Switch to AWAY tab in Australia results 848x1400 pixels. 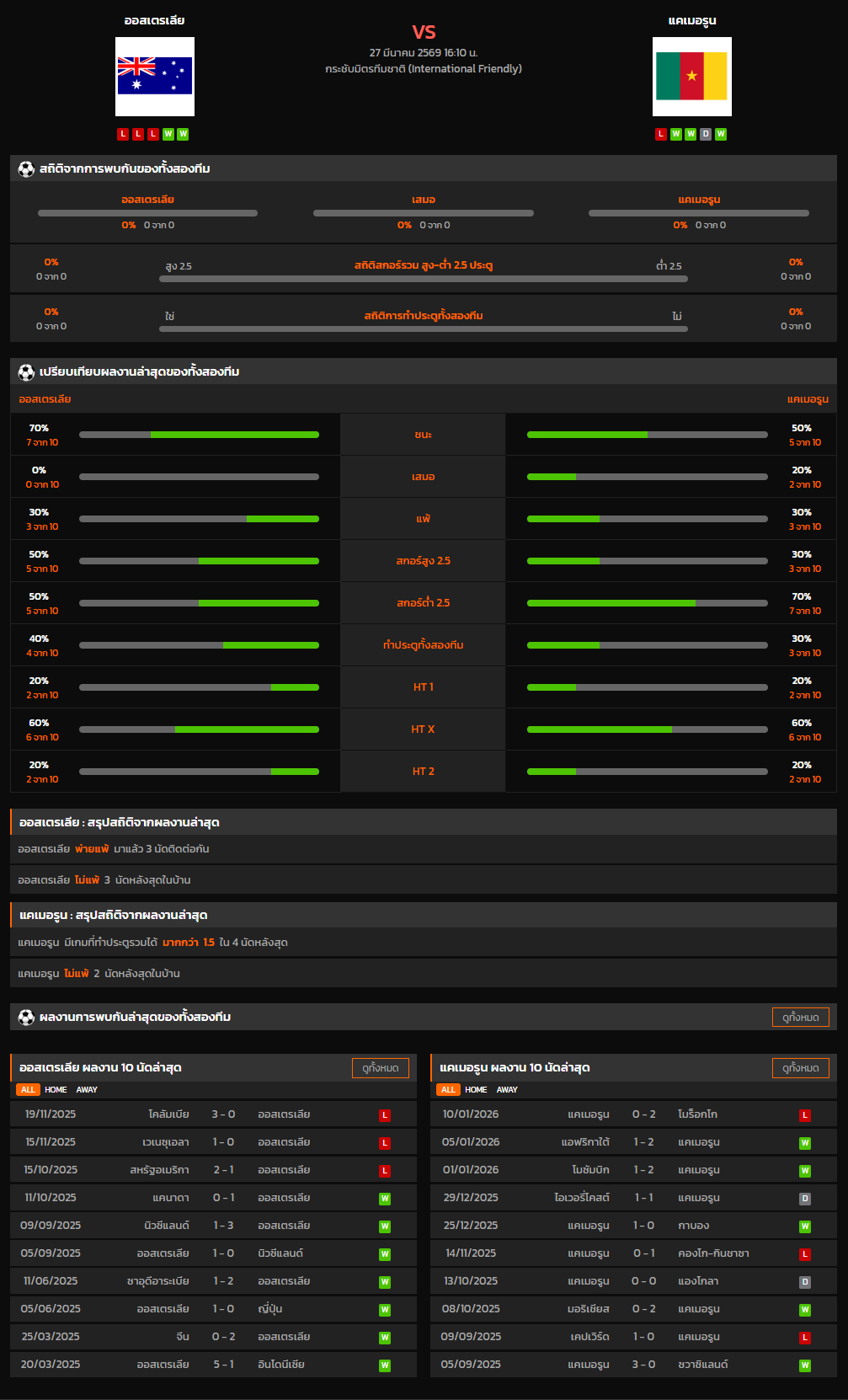(x=87, y=1090)
